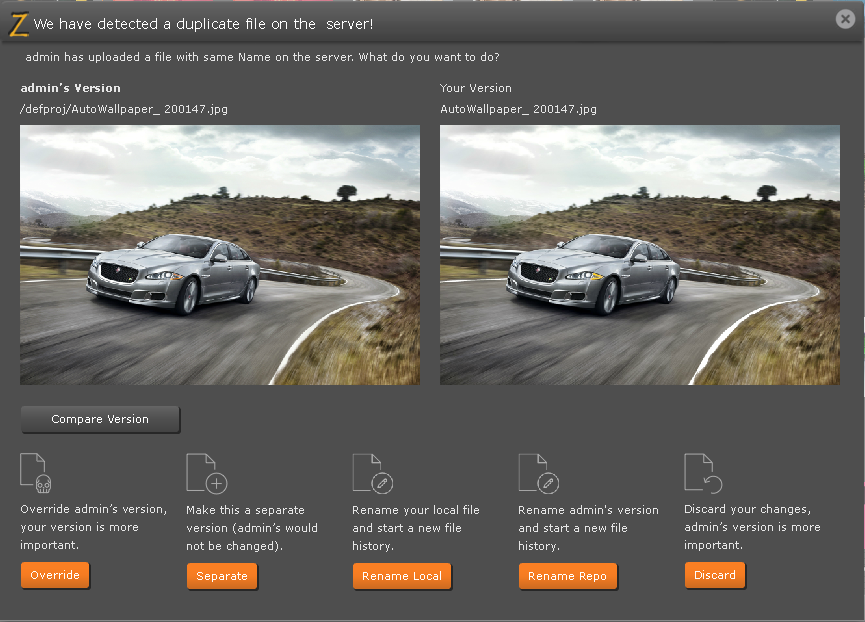This screenshot has height=622, width=865.
Task: Click the rename local file pencil icon
Action: [x=373, y=473]
